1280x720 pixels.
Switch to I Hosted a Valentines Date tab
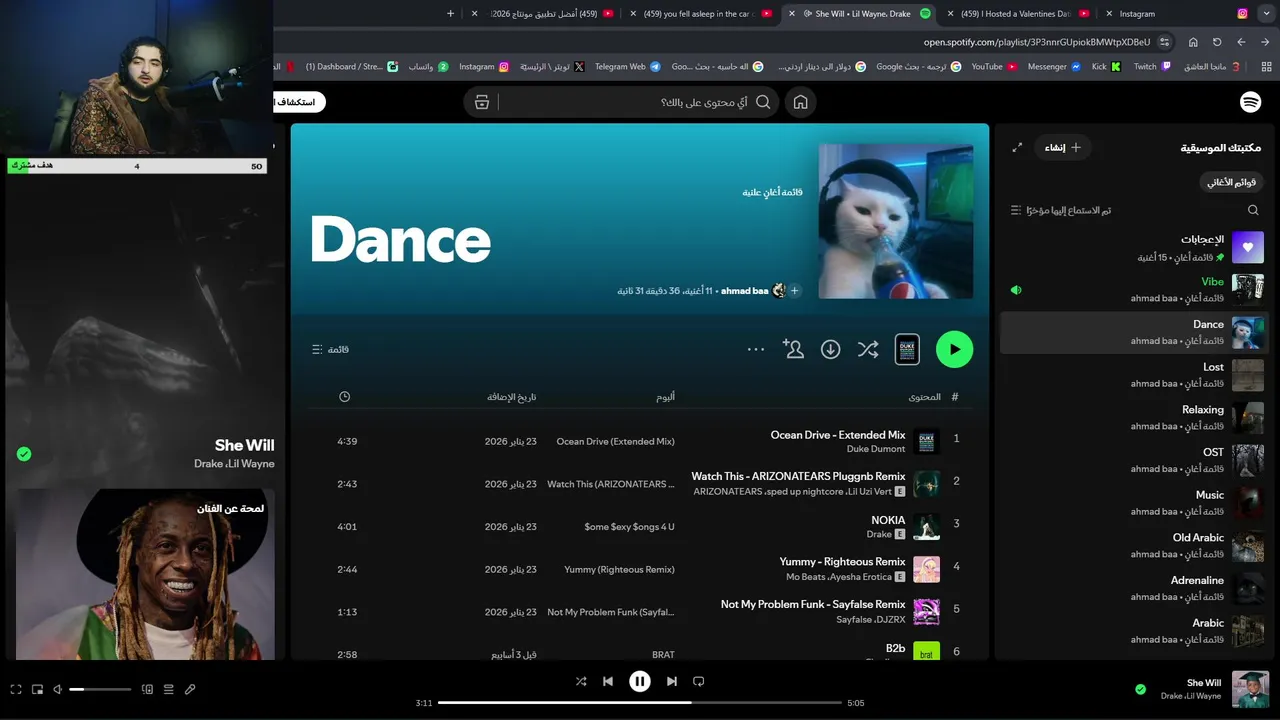tap(1016, 14)
